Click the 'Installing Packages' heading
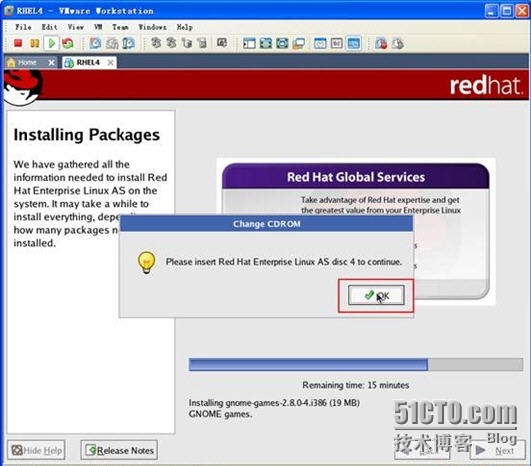Image resolution: width=531 pixels, height=466 pixels. [x=87, y=135]
